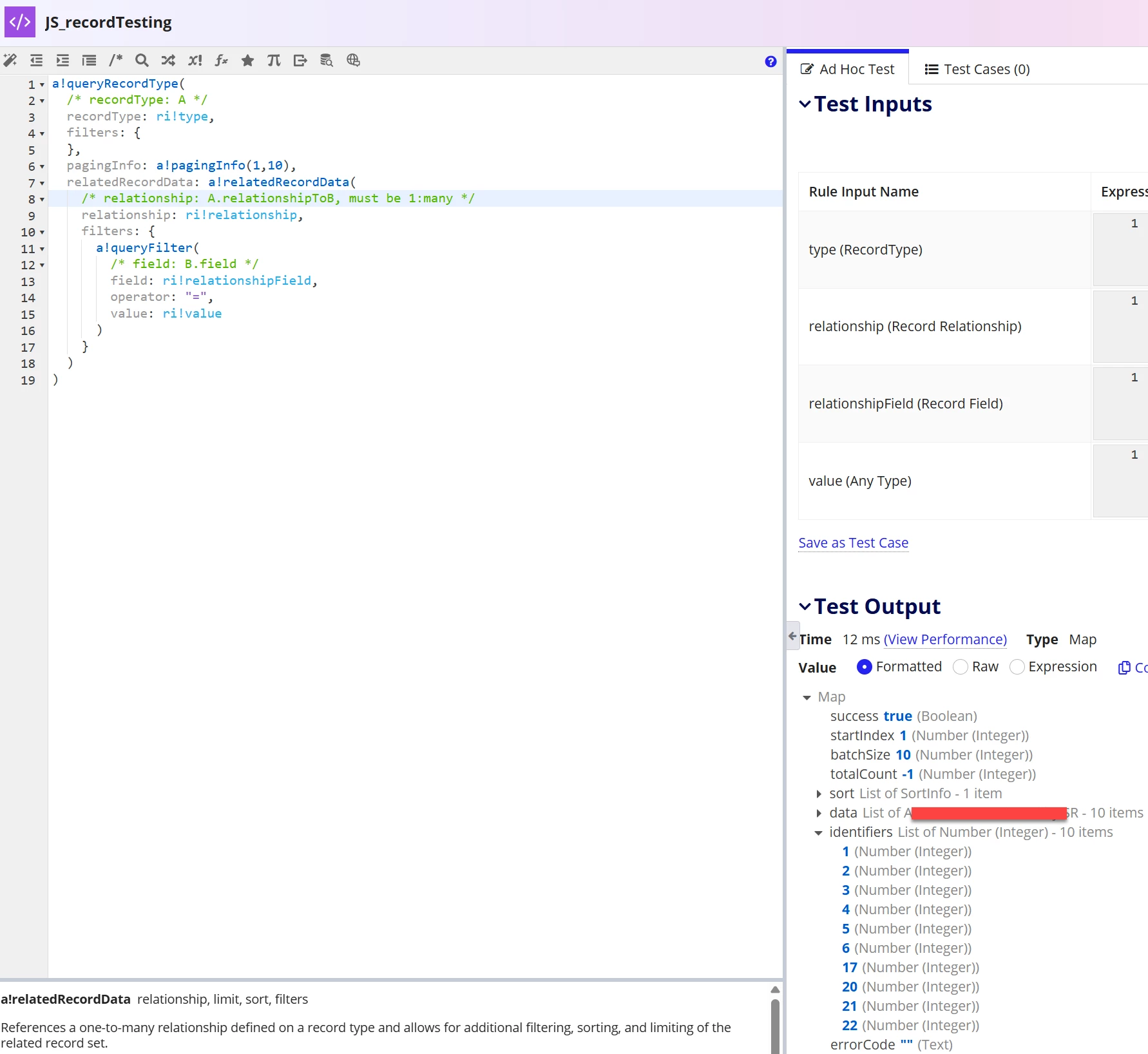
Task: Open search with the magnifier icon
Action: [x=142, y=61]
